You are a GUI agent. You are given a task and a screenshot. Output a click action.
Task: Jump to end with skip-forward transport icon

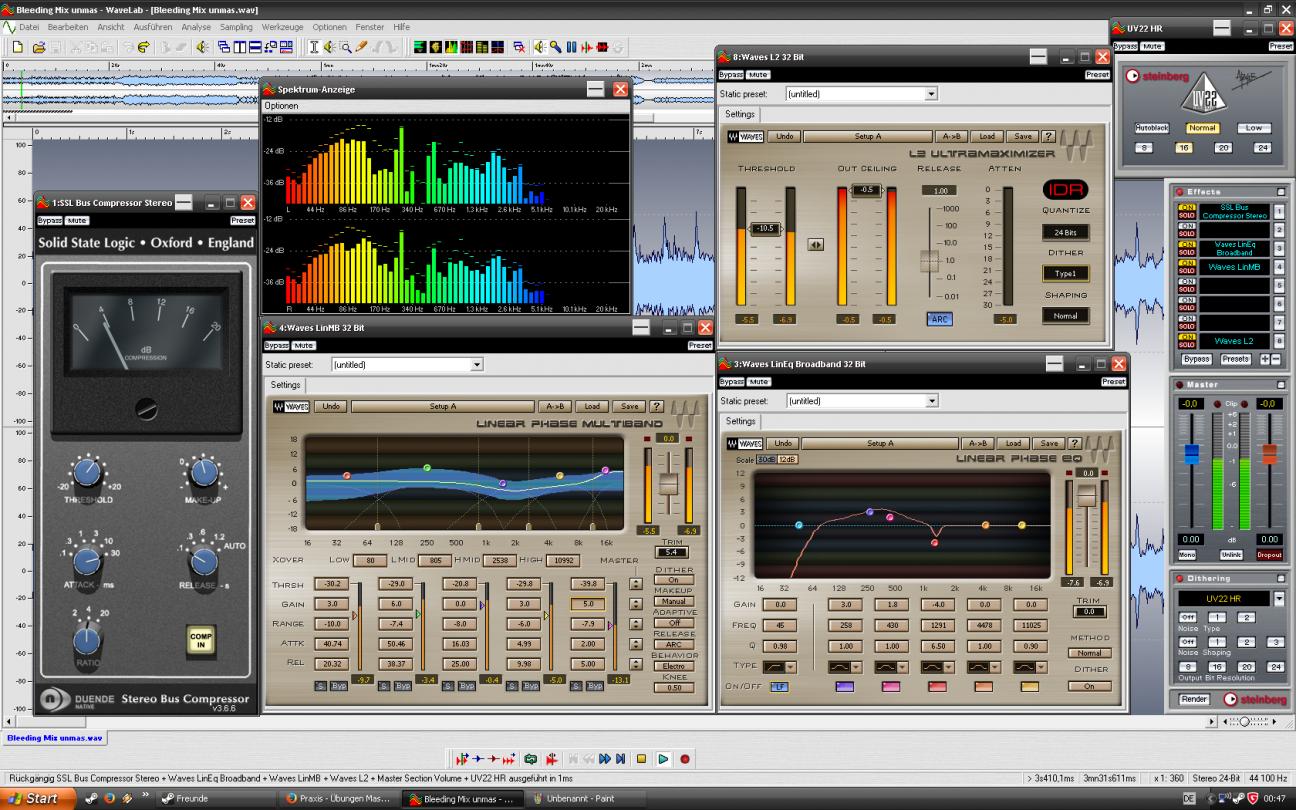click(620, 759)
